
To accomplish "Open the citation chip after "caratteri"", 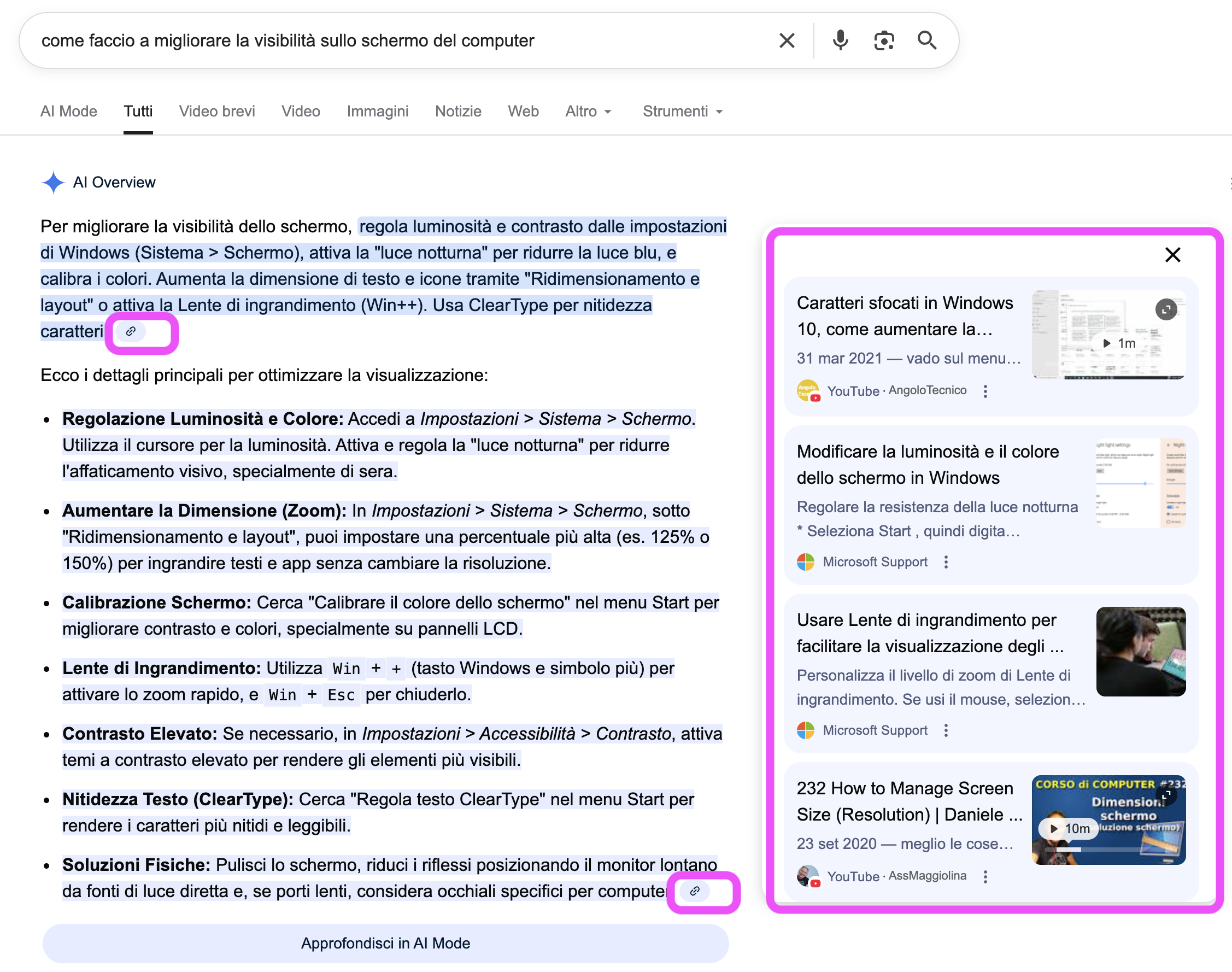I will point(131,332).
